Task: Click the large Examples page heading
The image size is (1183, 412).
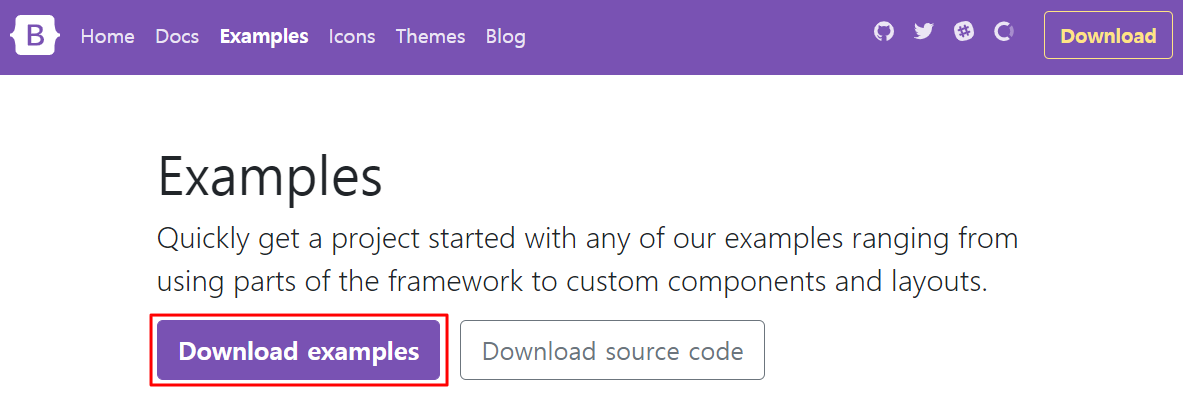Action: point(270,179)
